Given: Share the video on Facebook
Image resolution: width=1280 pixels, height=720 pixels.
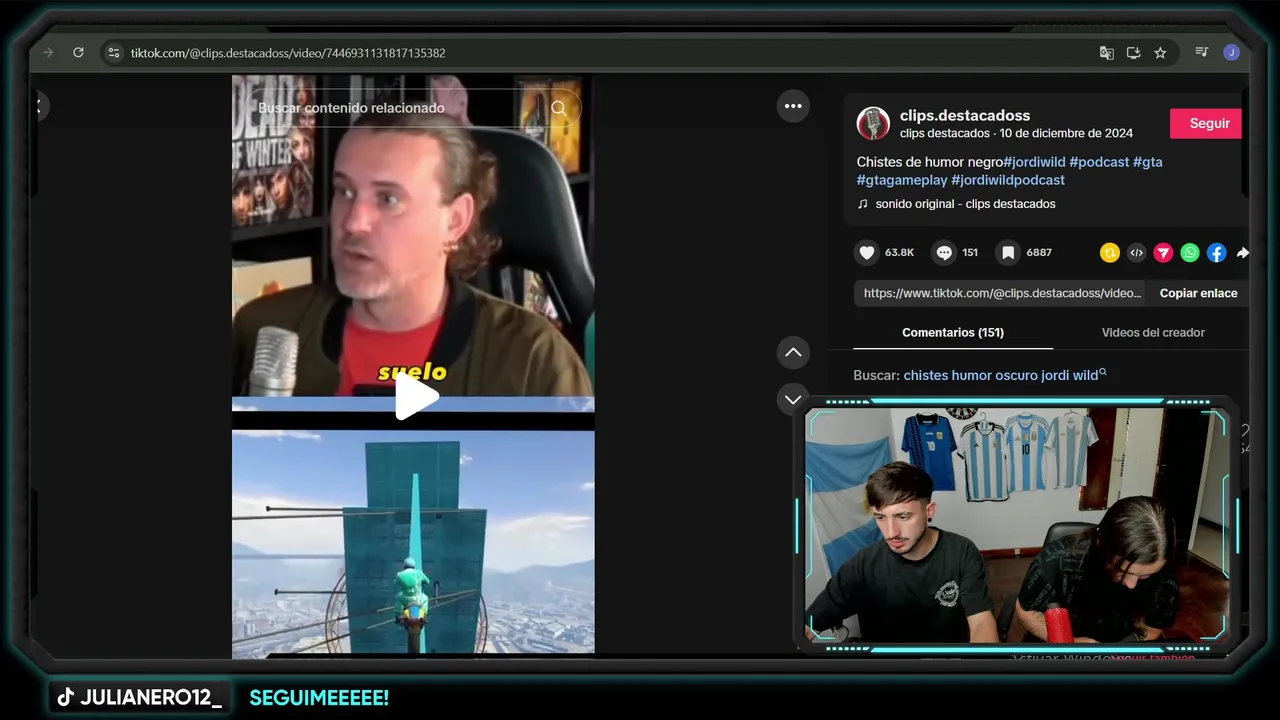Looking at the screenshot, I should [x=1216, y=253].
